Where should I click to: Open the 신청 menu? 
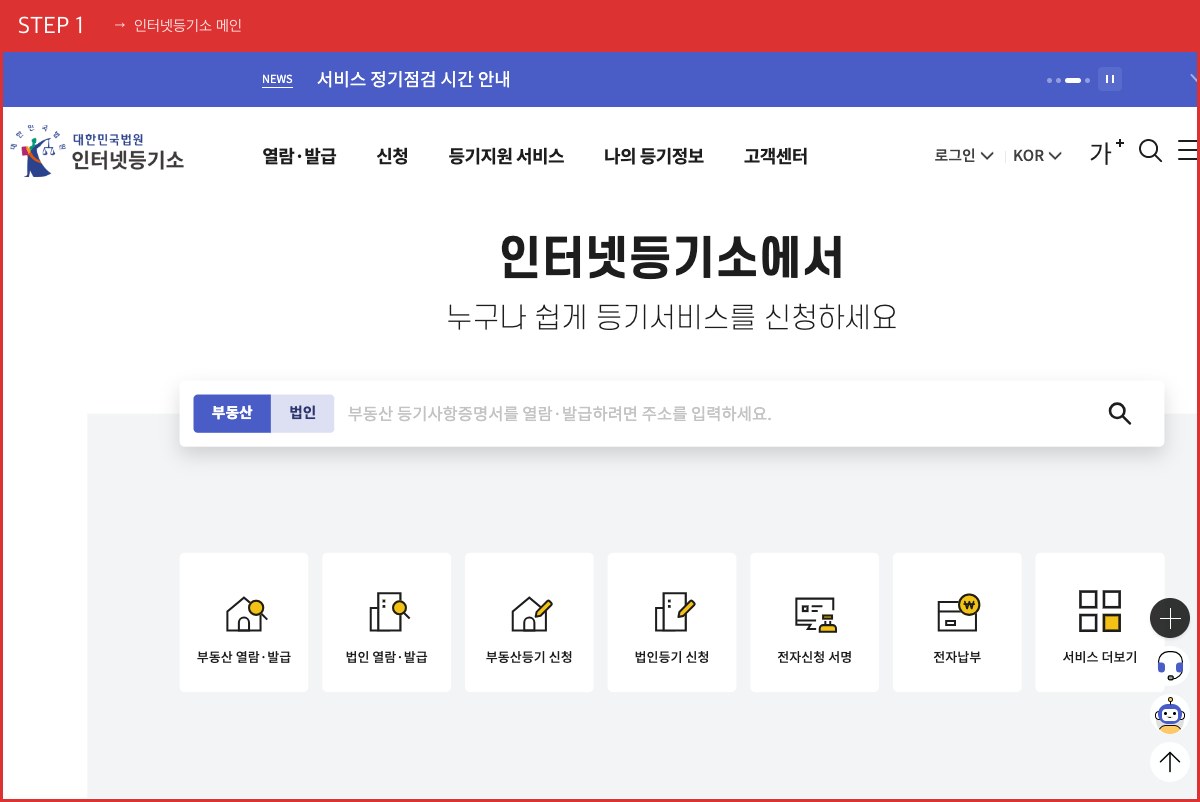tap(393, 156)
